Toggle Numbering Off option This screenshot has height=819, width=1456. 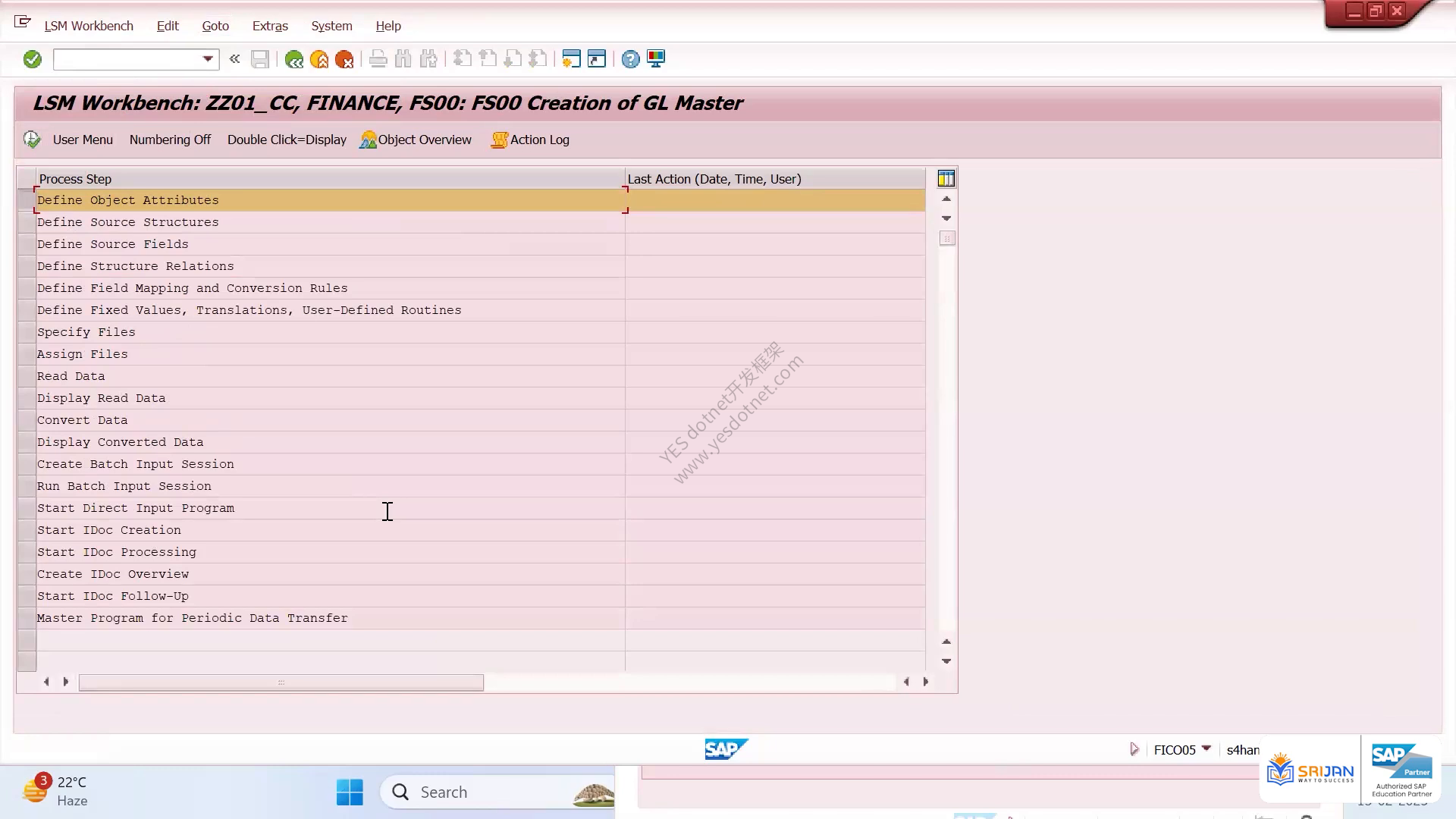click(170, 140)
